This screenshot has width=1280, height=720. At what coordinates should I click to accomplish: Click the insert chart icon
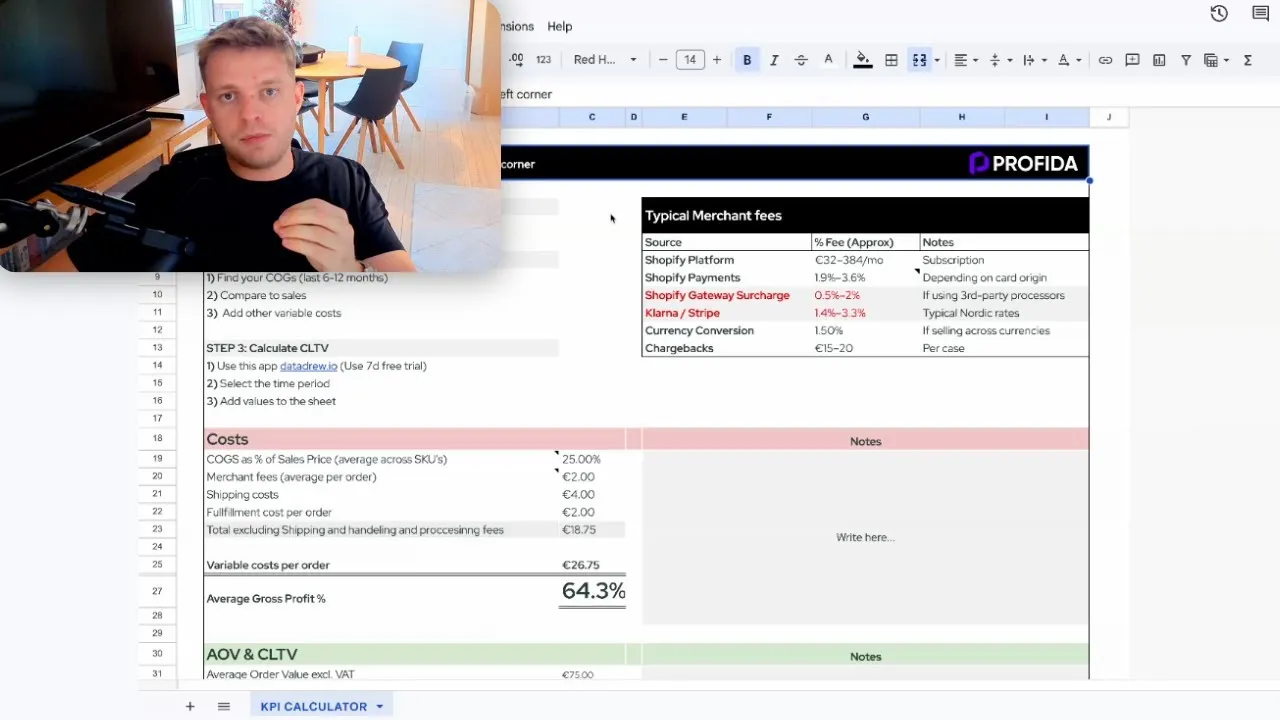1159,60
